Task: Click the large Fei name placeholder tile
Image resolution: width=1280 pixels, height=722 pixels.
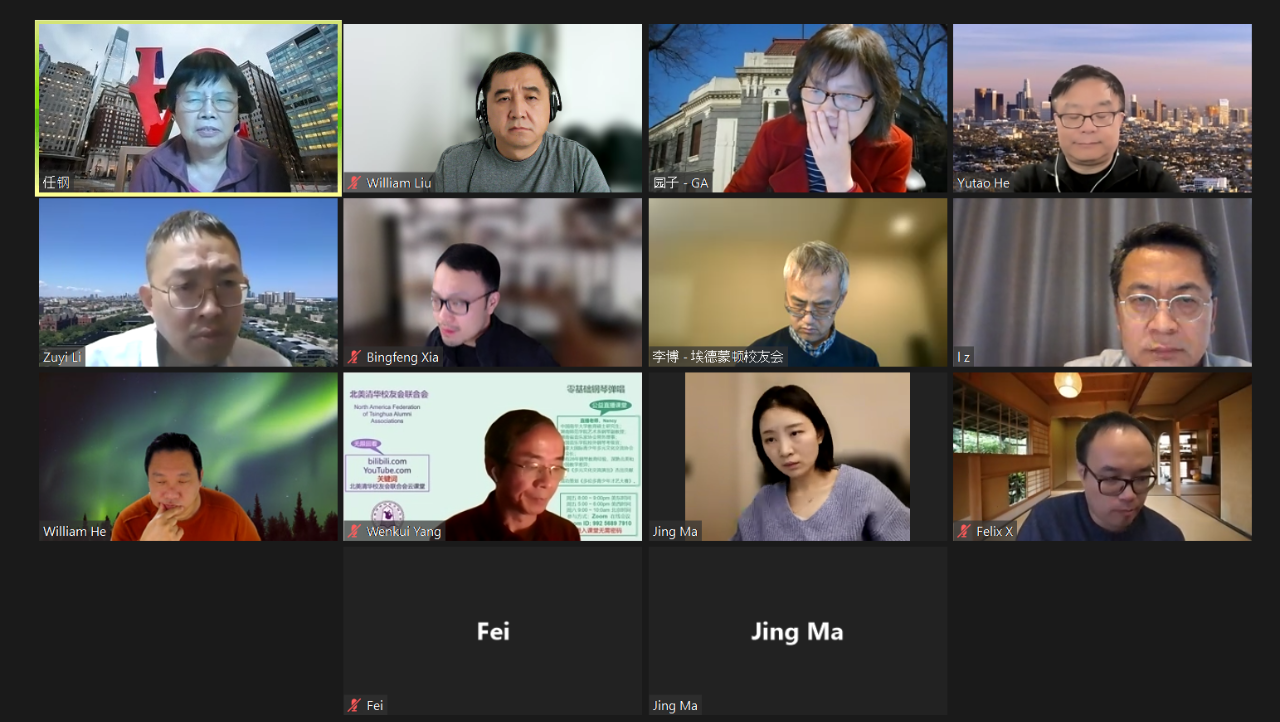Action: (493, 630)
